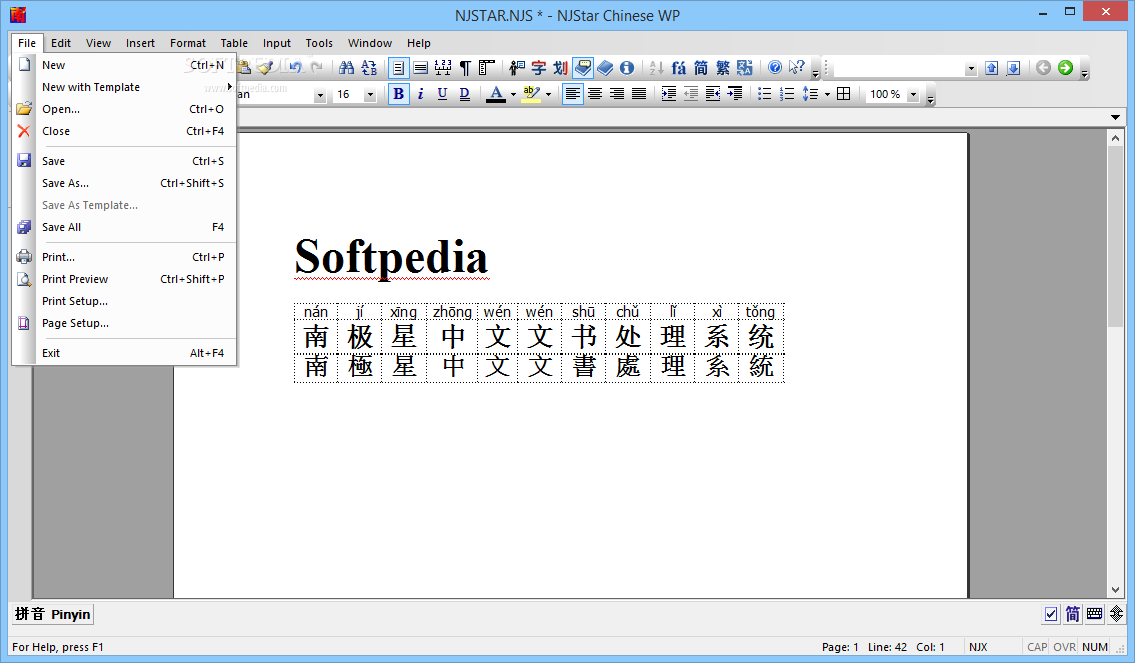The height and width of the screenshot is (663, 1135).
Task: Open font name dropdown arrow
Action: pos(319,96)
